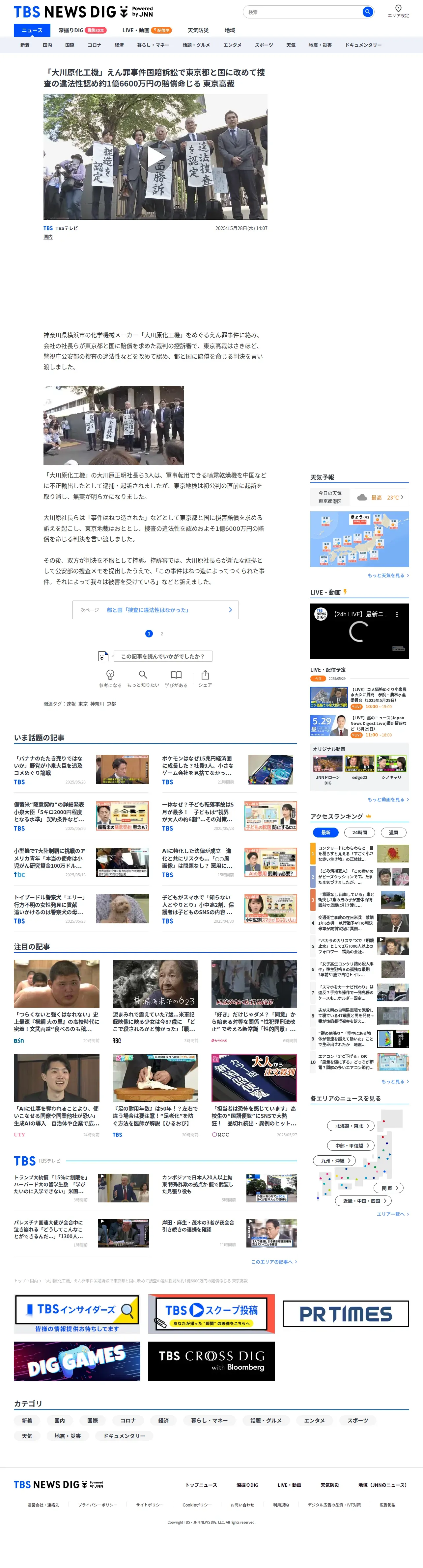Viewport: 423px width, 1568px height.
Task: Select the 週間 ranking filter
Action: (393, 832)
